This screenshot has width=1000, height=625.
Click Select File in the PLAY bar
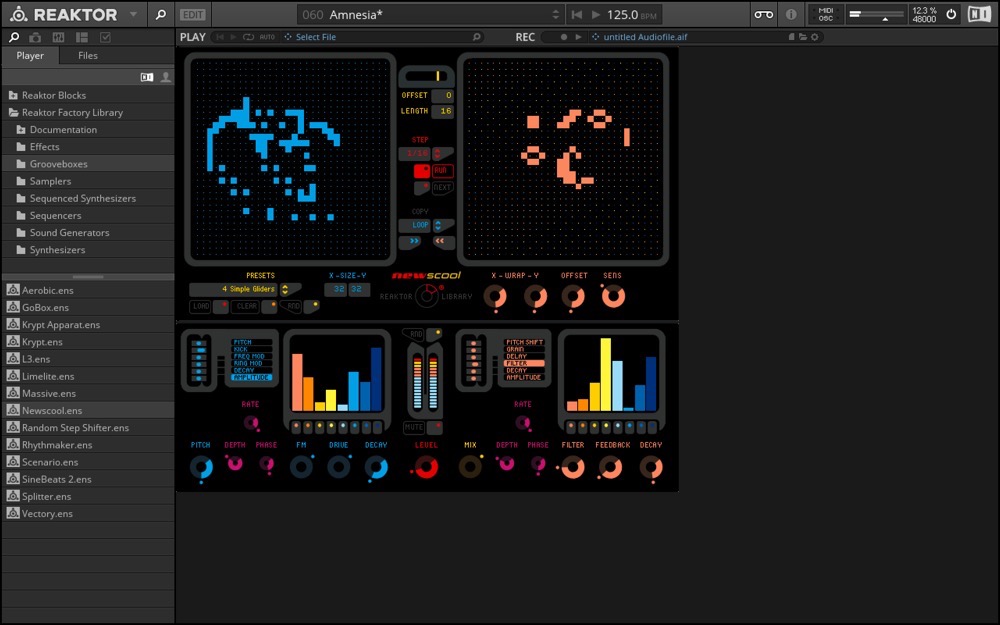tap(316, 37)
